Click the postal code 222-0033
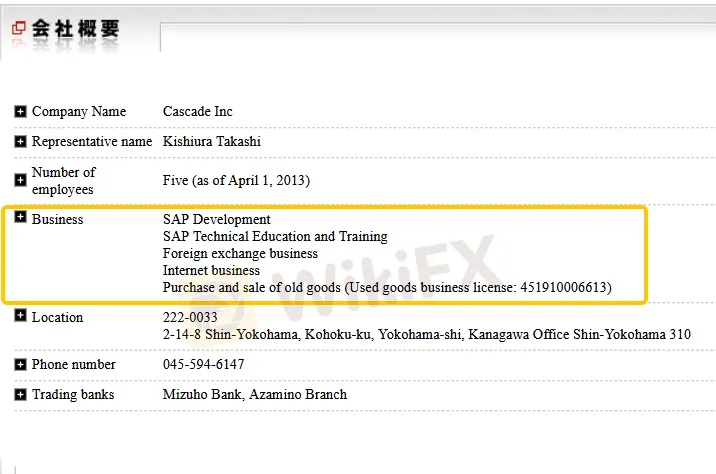The width and height of the screenshot is (716, 474). click(x=190, y=318)
